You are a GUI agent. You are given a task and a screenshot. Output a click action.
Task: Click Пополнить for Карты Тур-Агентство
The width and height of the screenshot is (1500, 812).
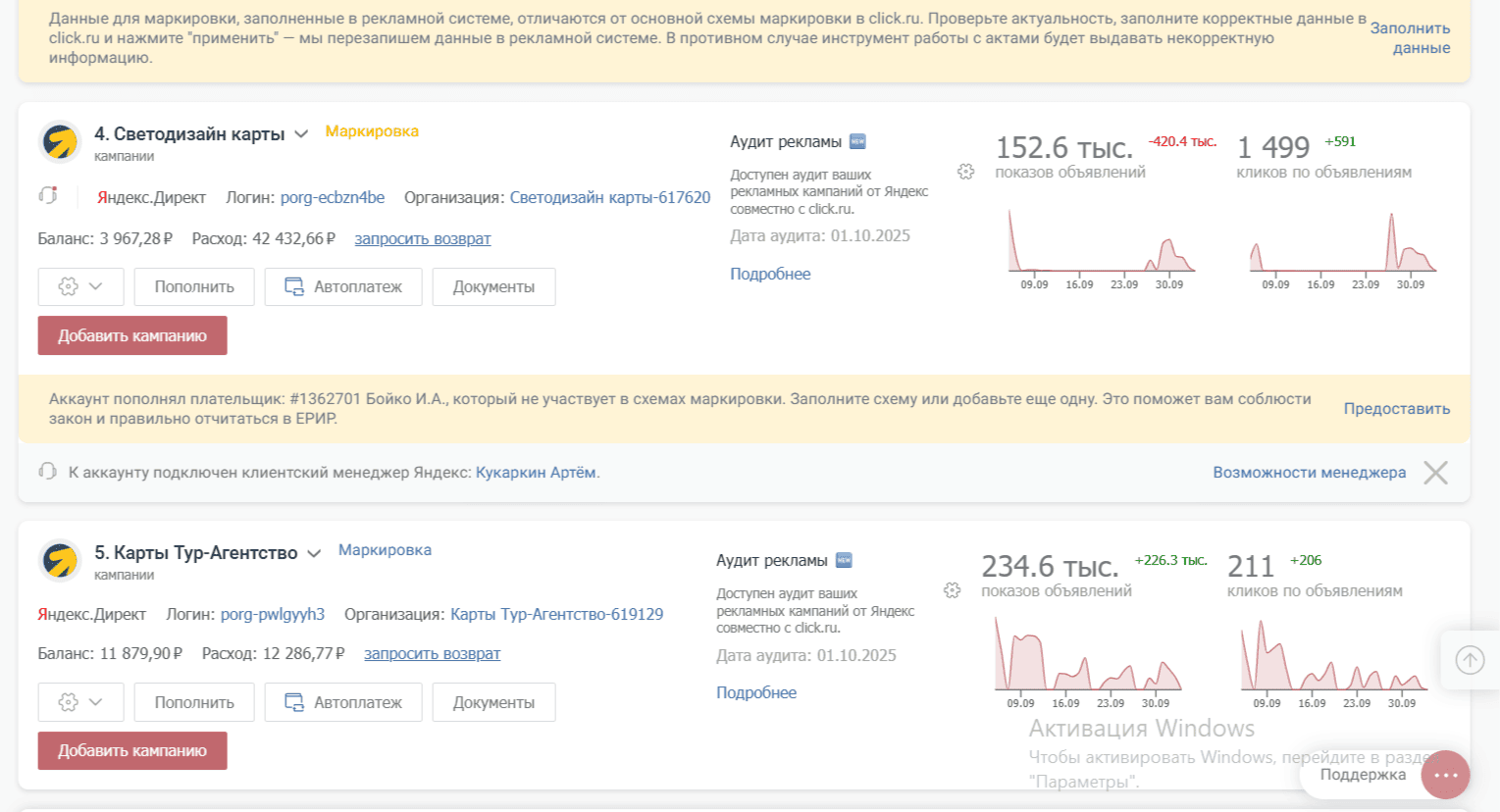pos(194,702)
